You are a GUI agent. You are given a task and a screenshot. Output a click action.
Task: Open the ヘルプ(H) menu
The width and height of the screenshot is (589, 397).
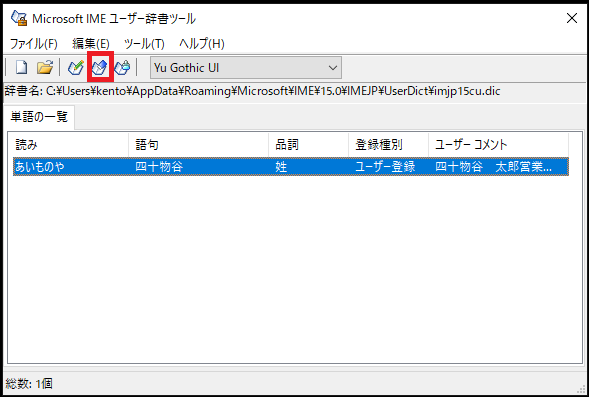(202, 44)
